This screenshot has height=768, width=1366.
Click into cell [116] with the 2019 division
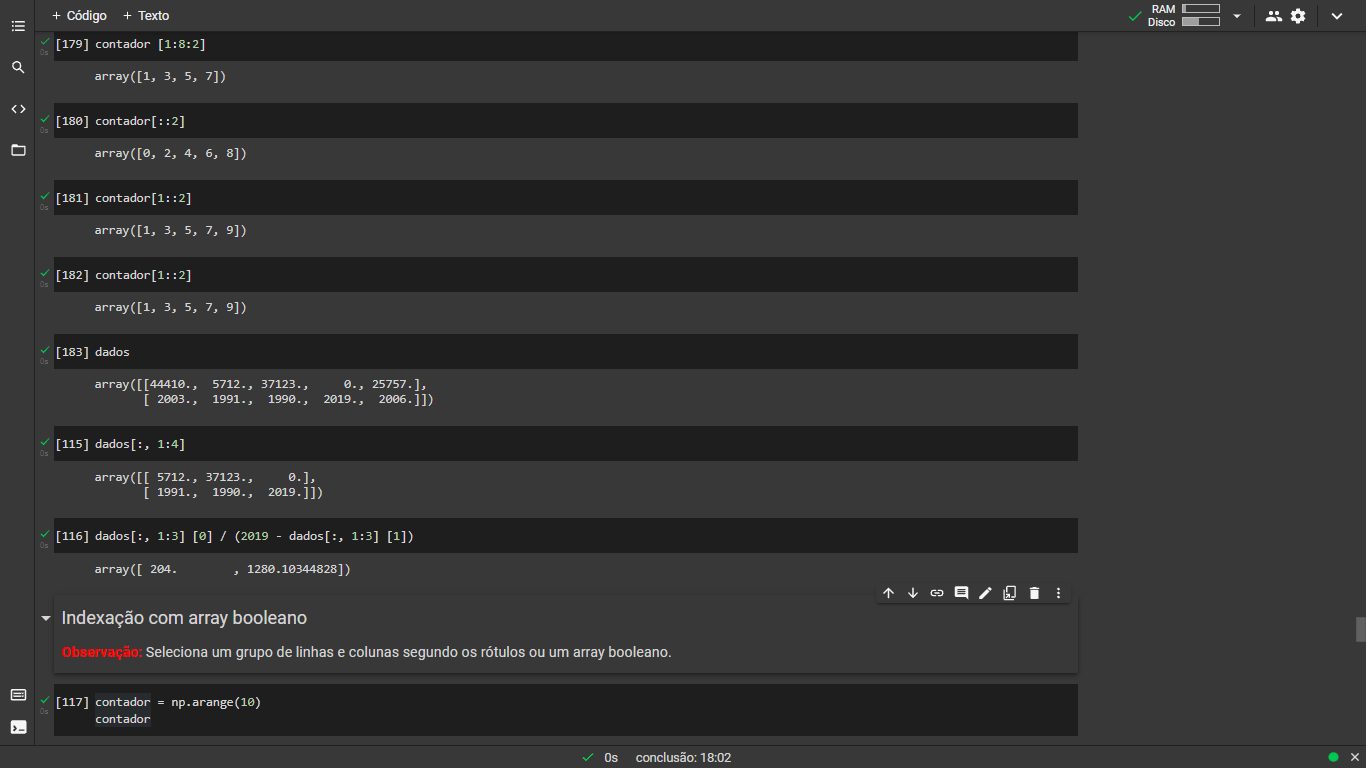pos(566,536)
